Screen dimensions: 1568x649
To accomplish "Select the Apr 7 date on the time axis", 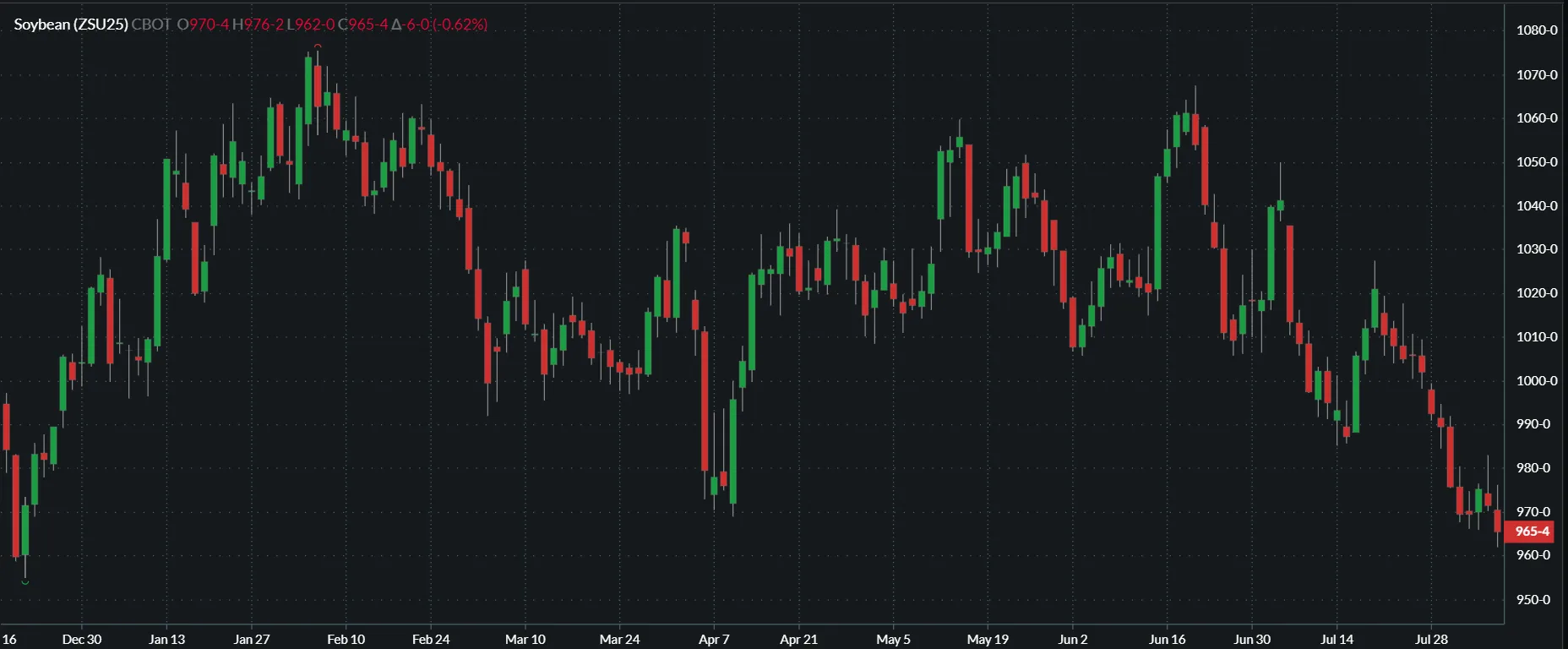I will coord(714,639).
